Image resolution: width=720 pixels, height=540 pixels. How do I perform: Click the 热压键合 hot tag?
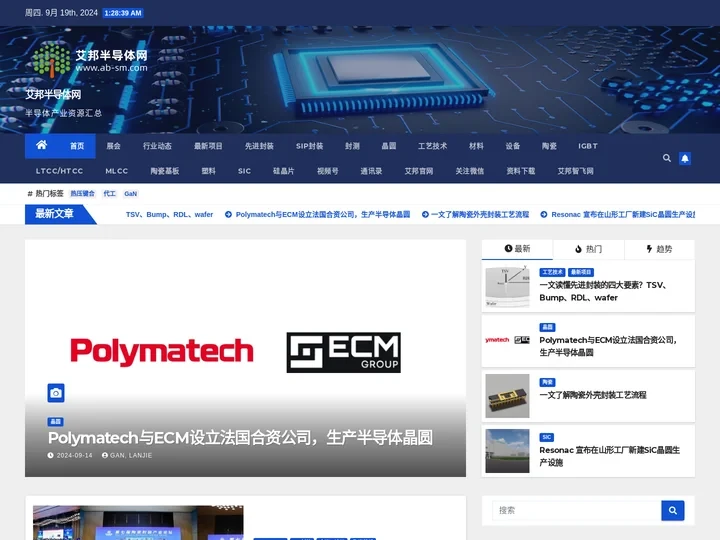[82, 194]
